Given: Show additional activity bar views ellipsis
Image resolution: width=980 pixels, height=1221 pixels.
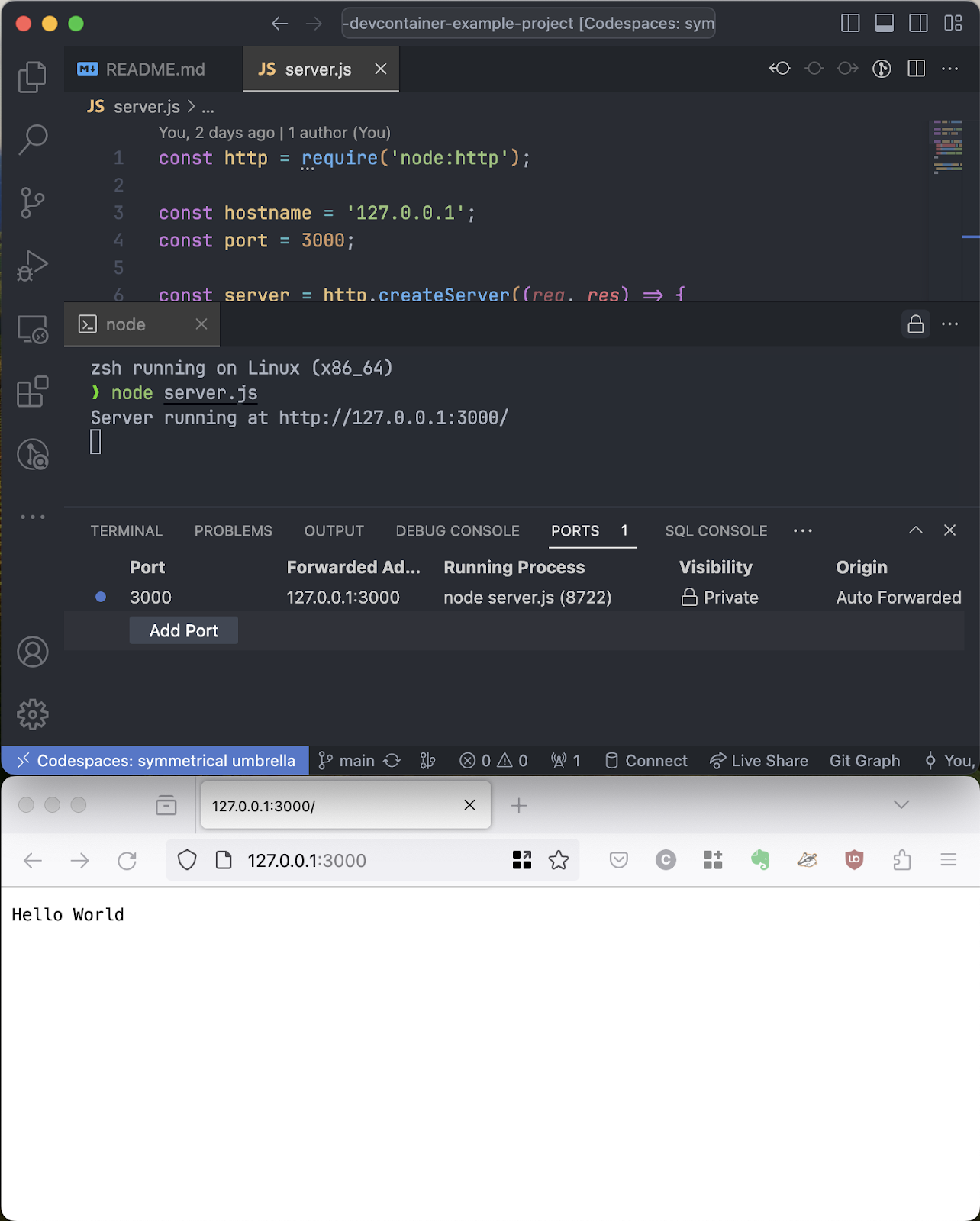Looking at the screenshot, I should 32,517.
